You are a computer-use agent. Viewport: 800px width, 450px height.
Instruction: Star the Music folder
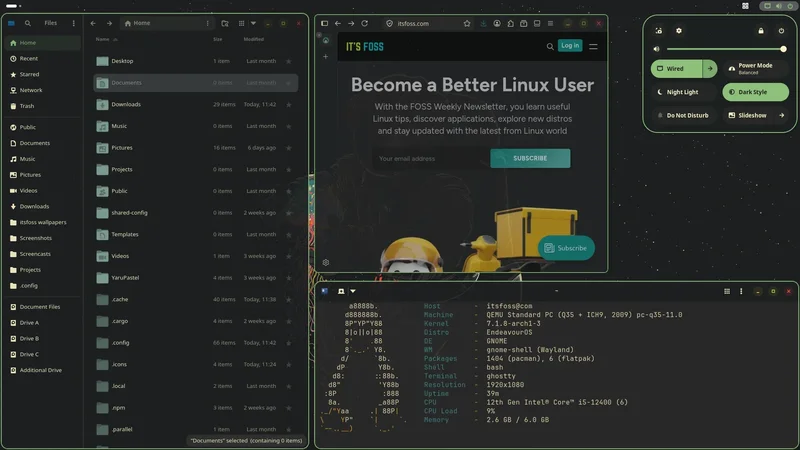[289, 126]
